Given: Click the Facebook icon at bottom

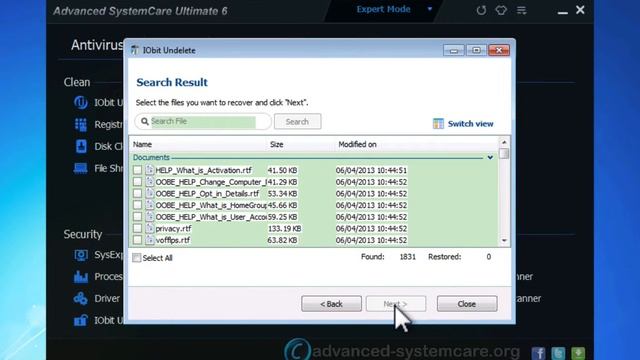Looking at the screenshot, I should point(538,353).
